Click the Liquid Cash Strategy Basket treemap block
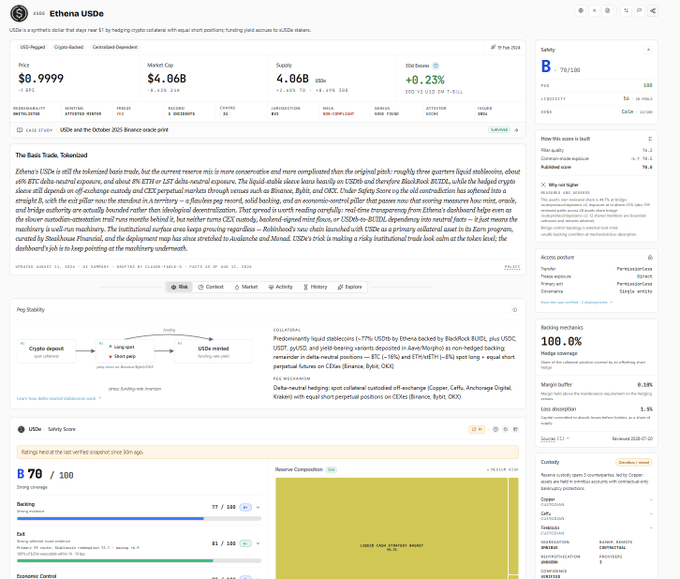 click(392, 528)
